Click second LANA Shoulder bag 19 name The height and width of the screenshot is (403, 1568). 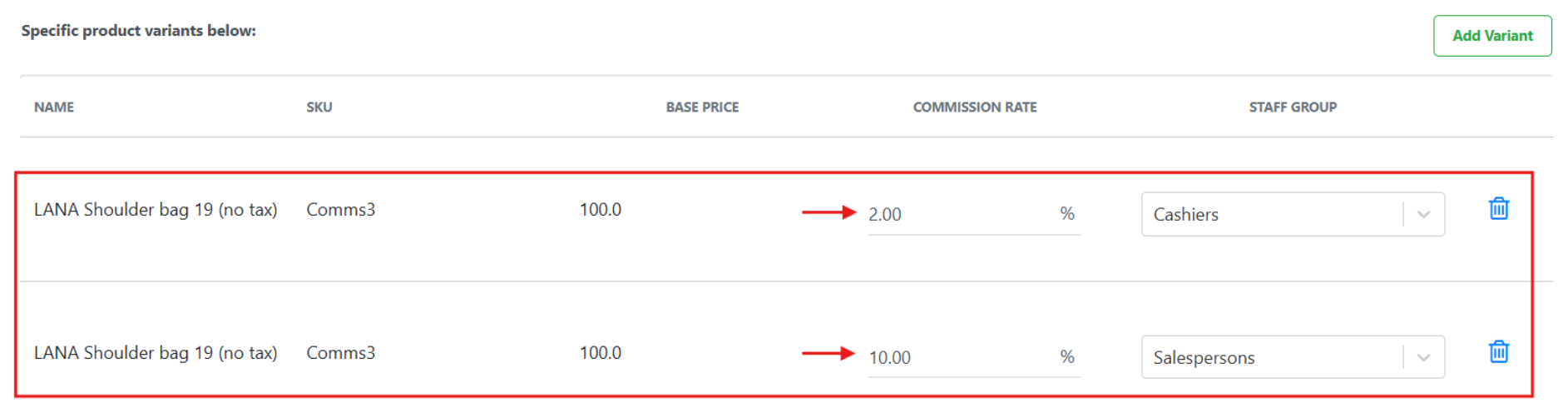pyautogui.click(x=156, y=353)
